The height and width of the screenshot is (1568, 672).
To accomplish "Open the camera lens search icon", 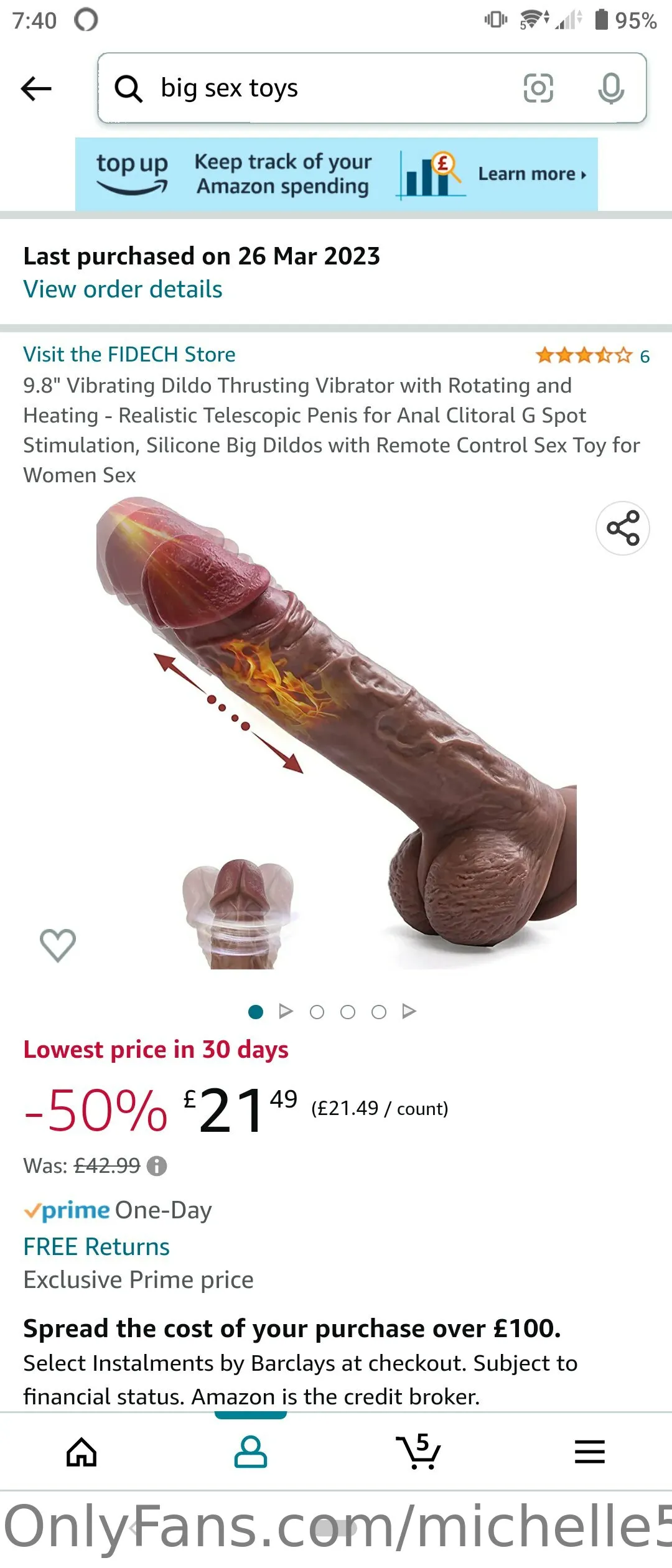I will coord(538,88).
